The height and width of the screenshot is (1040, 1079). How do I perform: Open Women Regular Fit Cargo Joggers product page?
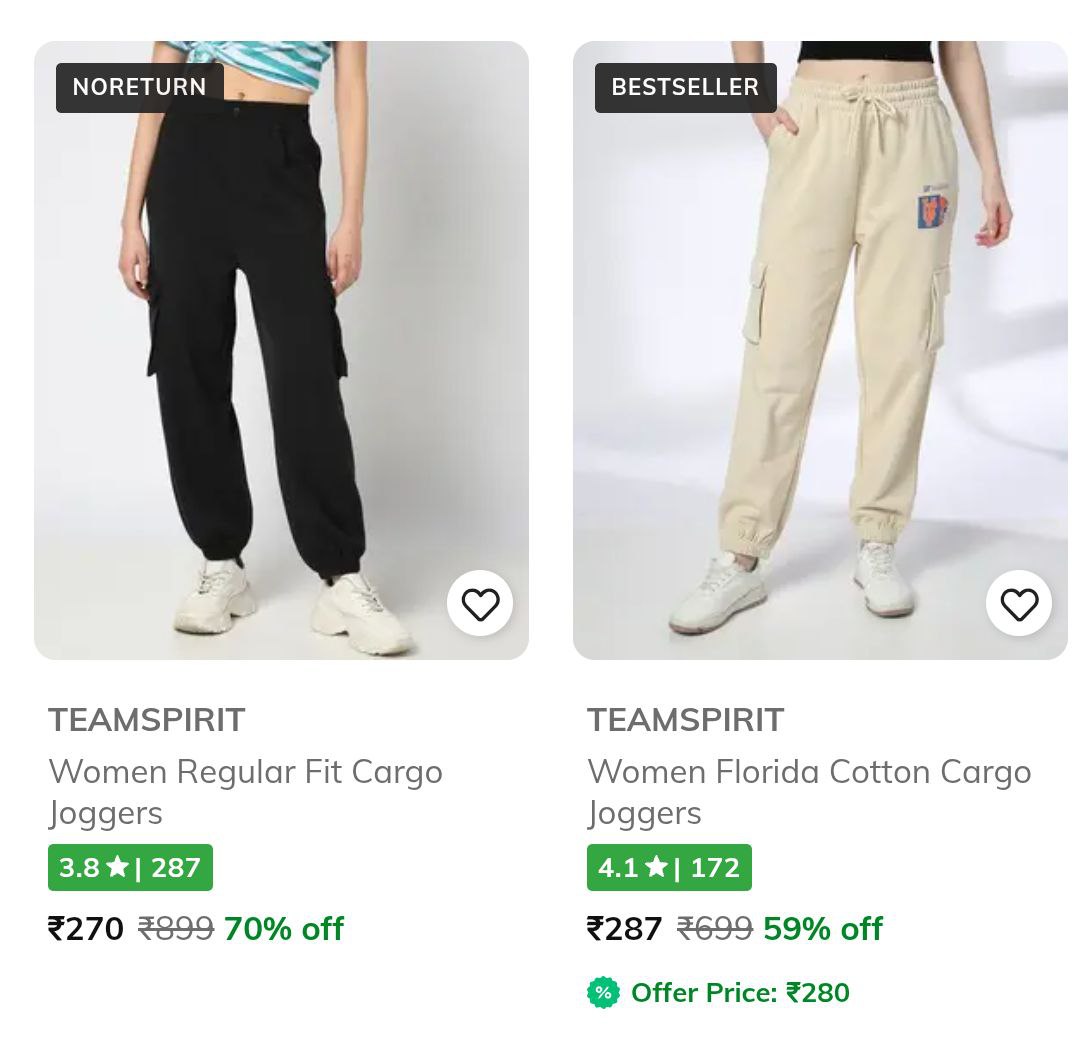coord(245,791)
